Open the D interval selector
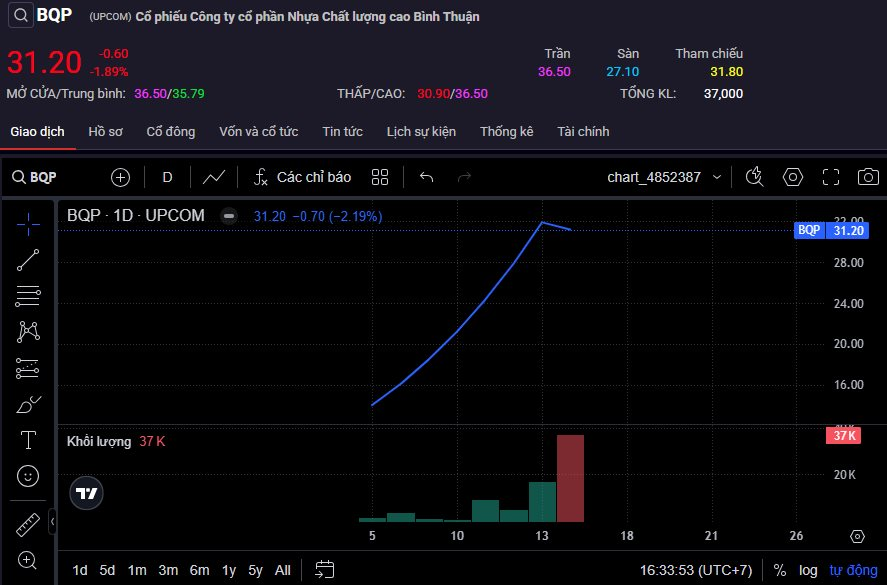 pyautogui.click(x=167, y=177)
